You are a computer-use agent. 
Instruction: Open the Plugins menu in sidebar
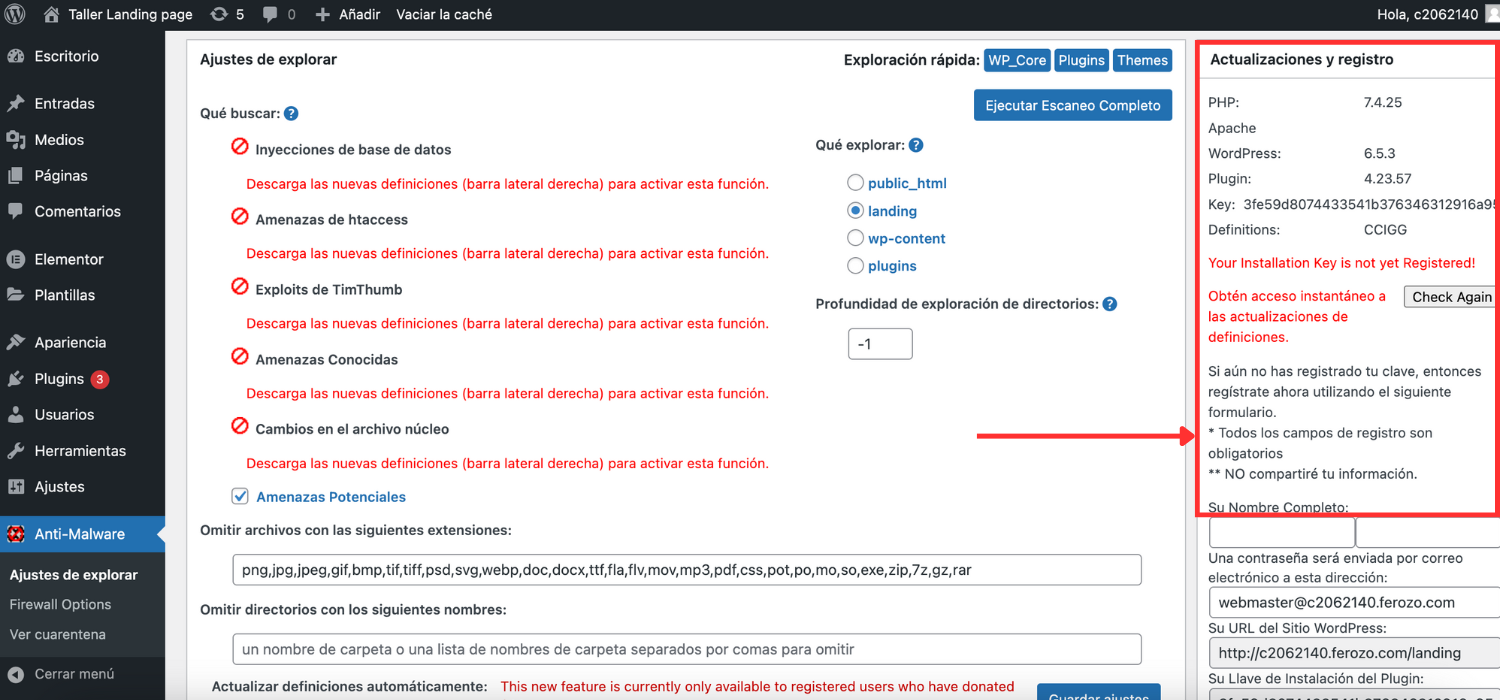click(x=59, y=379)
